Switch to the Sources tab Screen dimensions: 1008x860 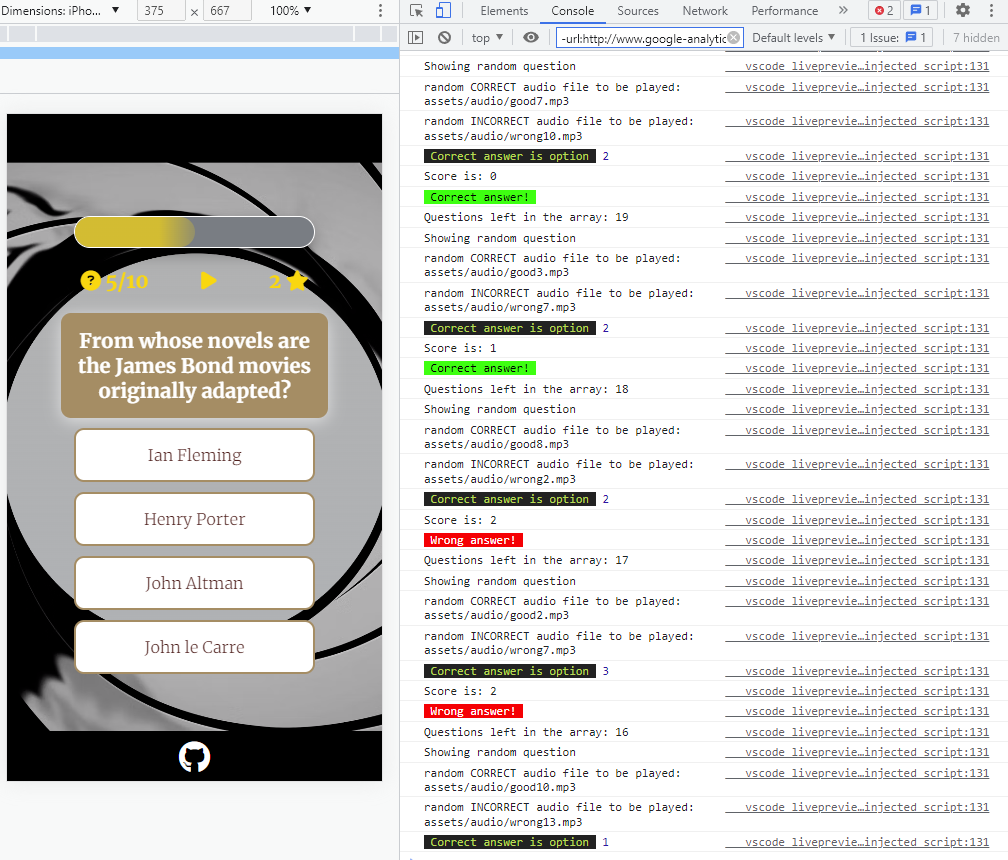[x=638, y=11]
